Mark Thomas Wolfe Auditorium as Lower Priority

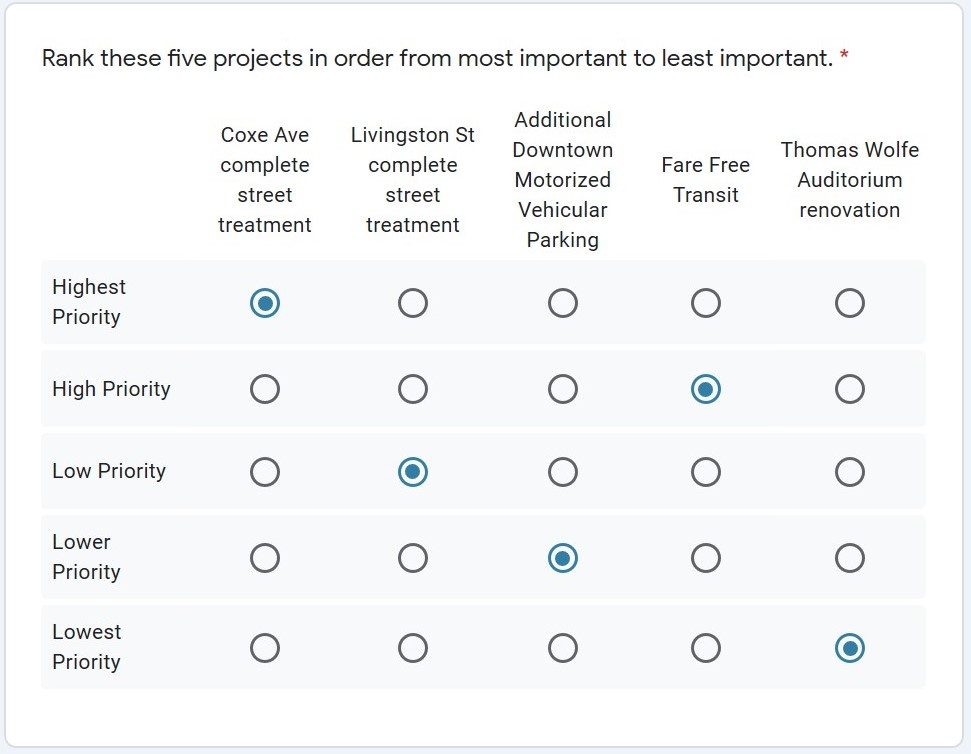850,558
